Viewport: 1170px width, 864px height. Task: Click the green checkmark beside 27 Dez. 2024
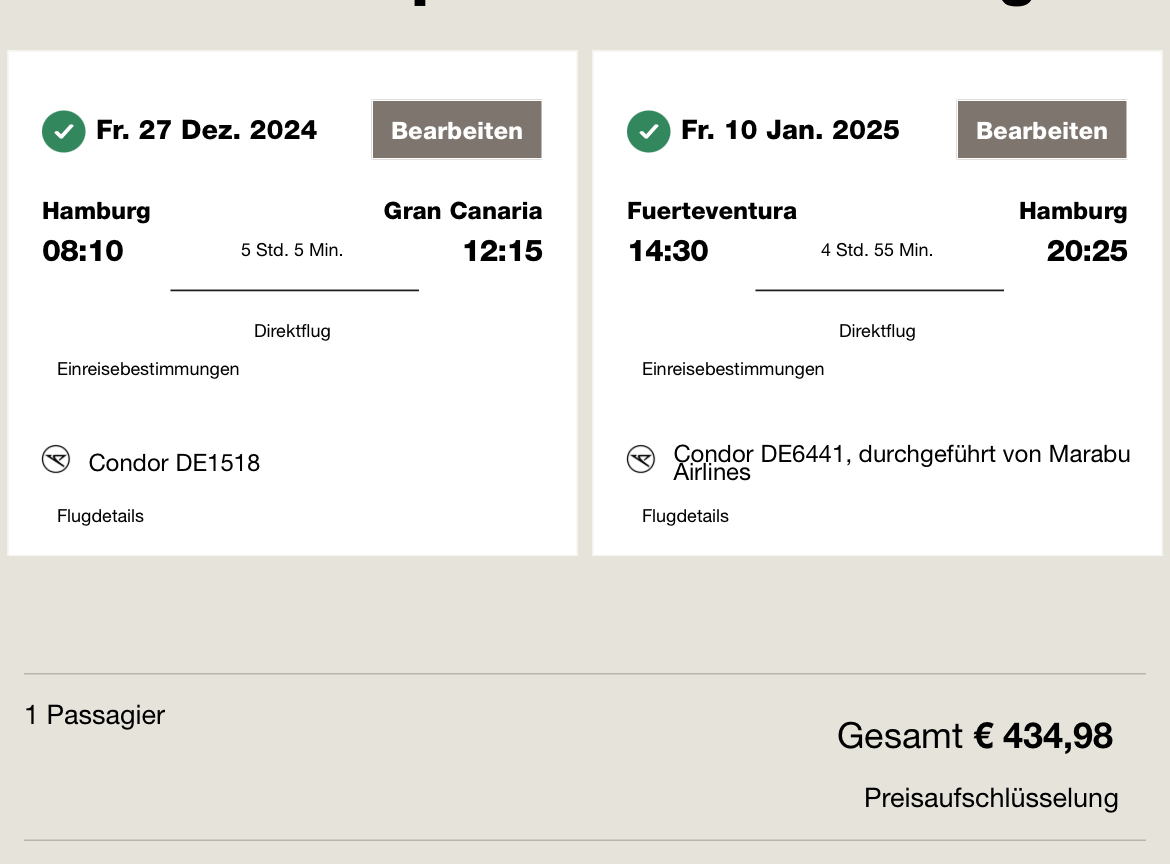(64, 131)
